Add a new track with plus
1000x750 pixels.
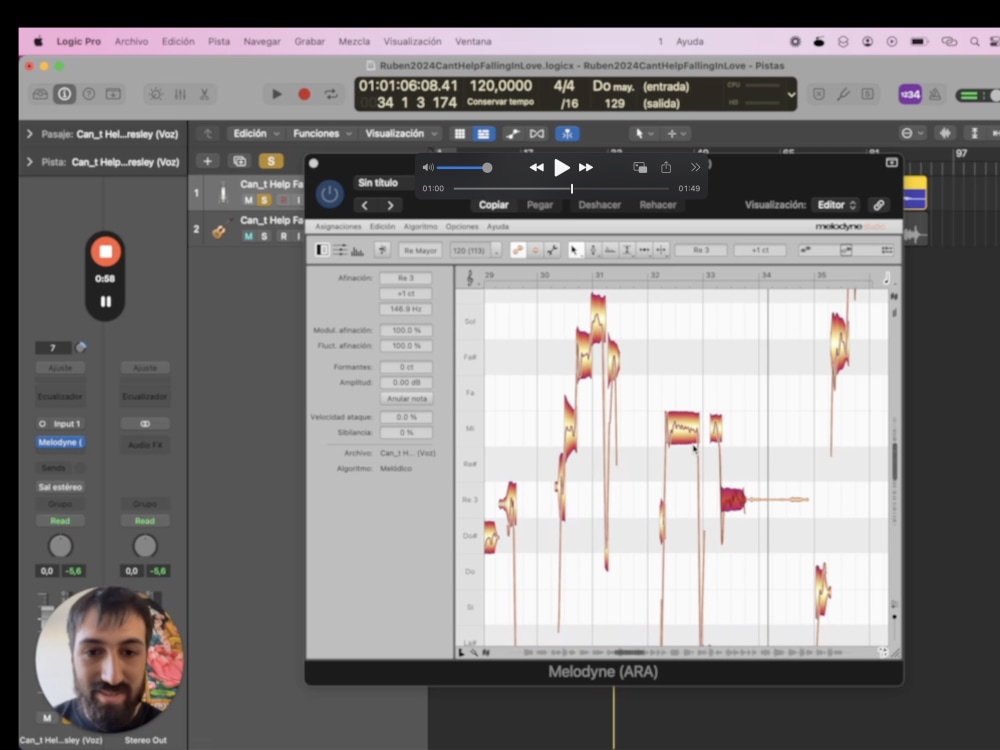(x=207, y=161)
